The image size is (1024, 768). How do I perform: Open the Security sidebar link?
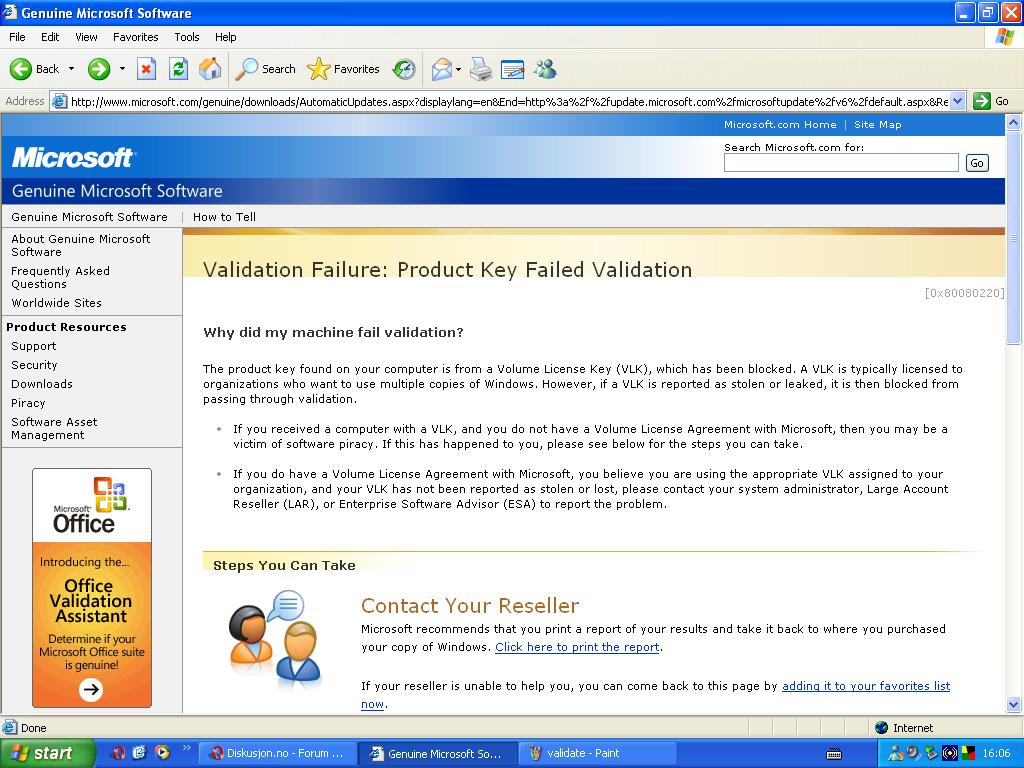click(x=34, y=365)
